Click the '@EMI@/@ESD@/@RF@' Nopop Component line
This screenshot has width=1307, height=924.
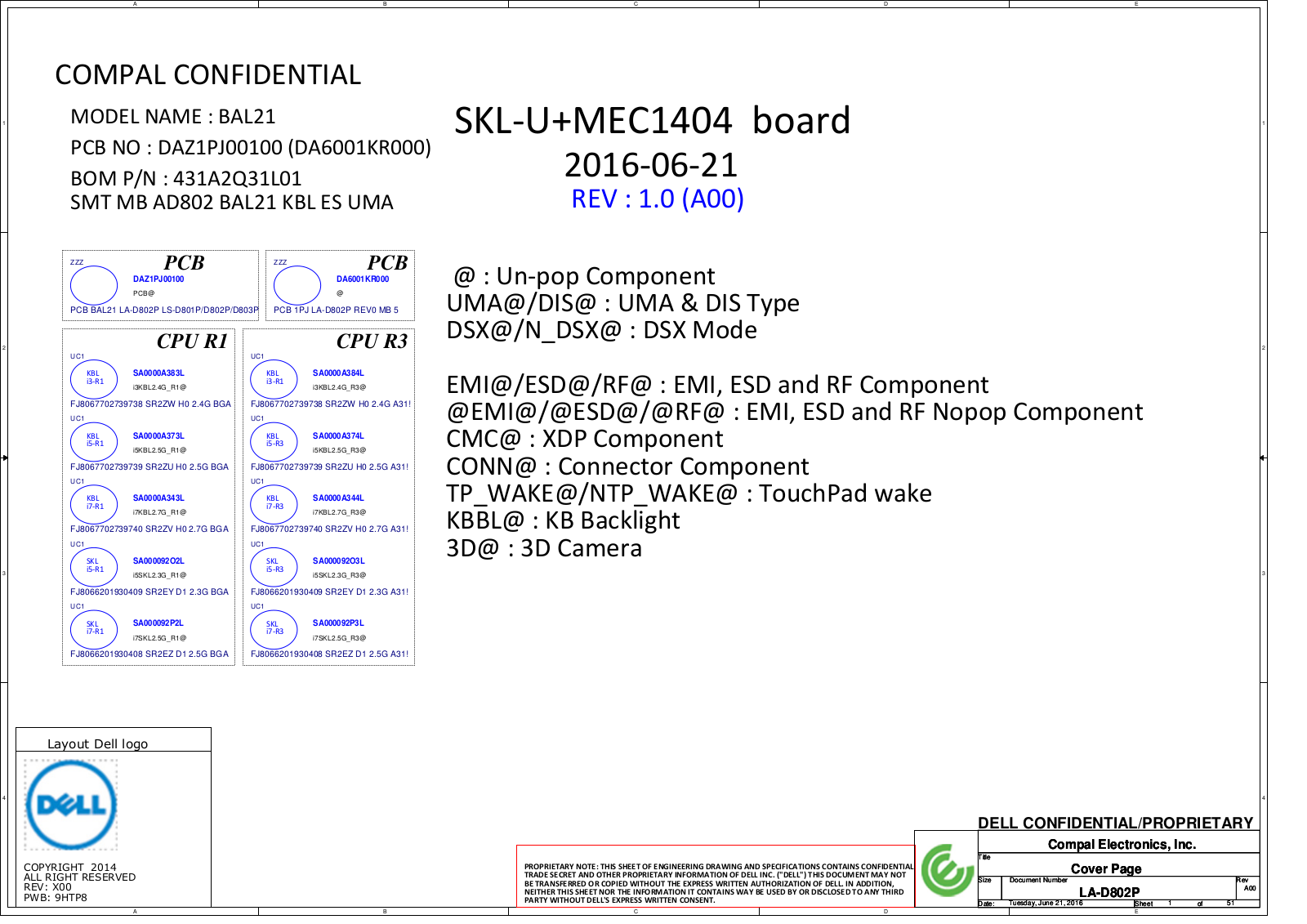(795, 412)
